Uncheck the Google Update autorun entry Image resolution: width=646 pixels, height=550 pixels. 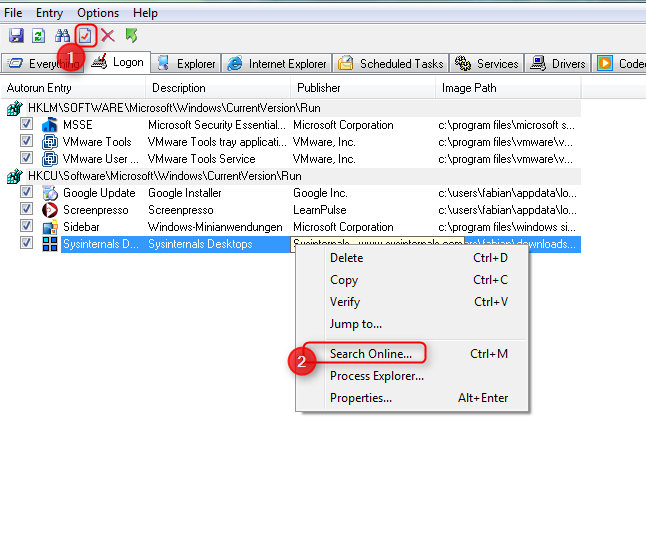click(26, 192)
